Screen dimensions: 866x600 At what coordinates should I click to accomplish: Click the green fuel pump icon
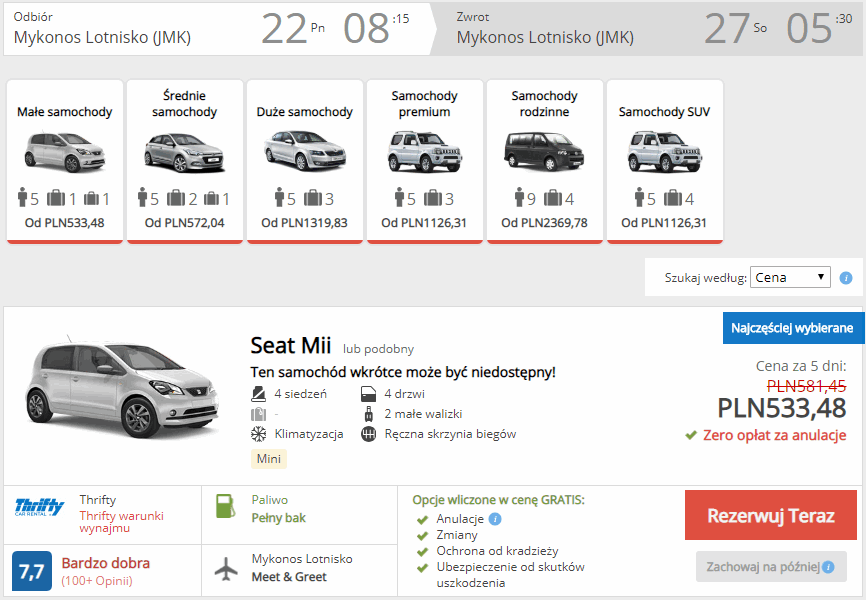tap(227, 506)
